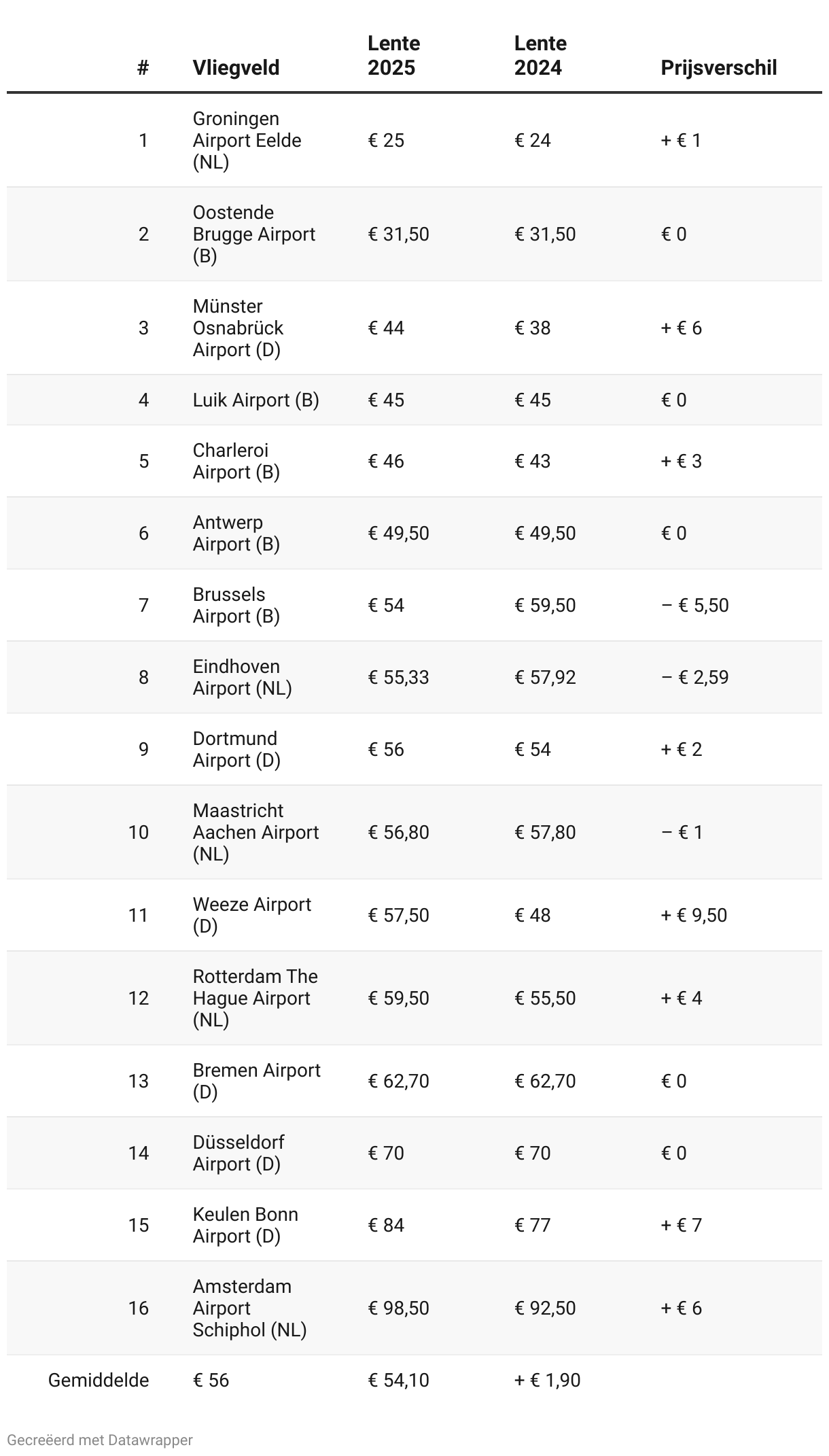This screenshot has width=829, height=1456.
Task: Select Münster Osnabrück Airport cell
Action: [238, 328]
